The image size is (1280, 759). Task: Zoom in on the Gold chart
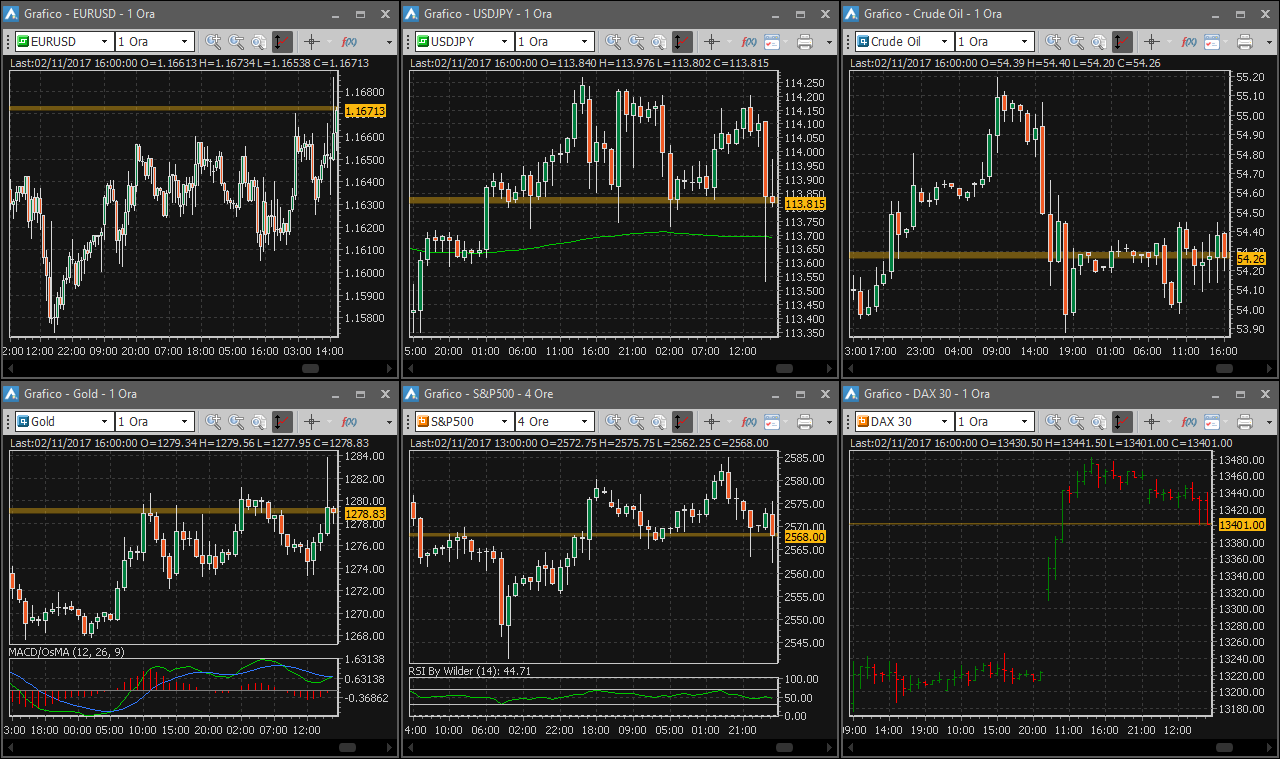213,422
